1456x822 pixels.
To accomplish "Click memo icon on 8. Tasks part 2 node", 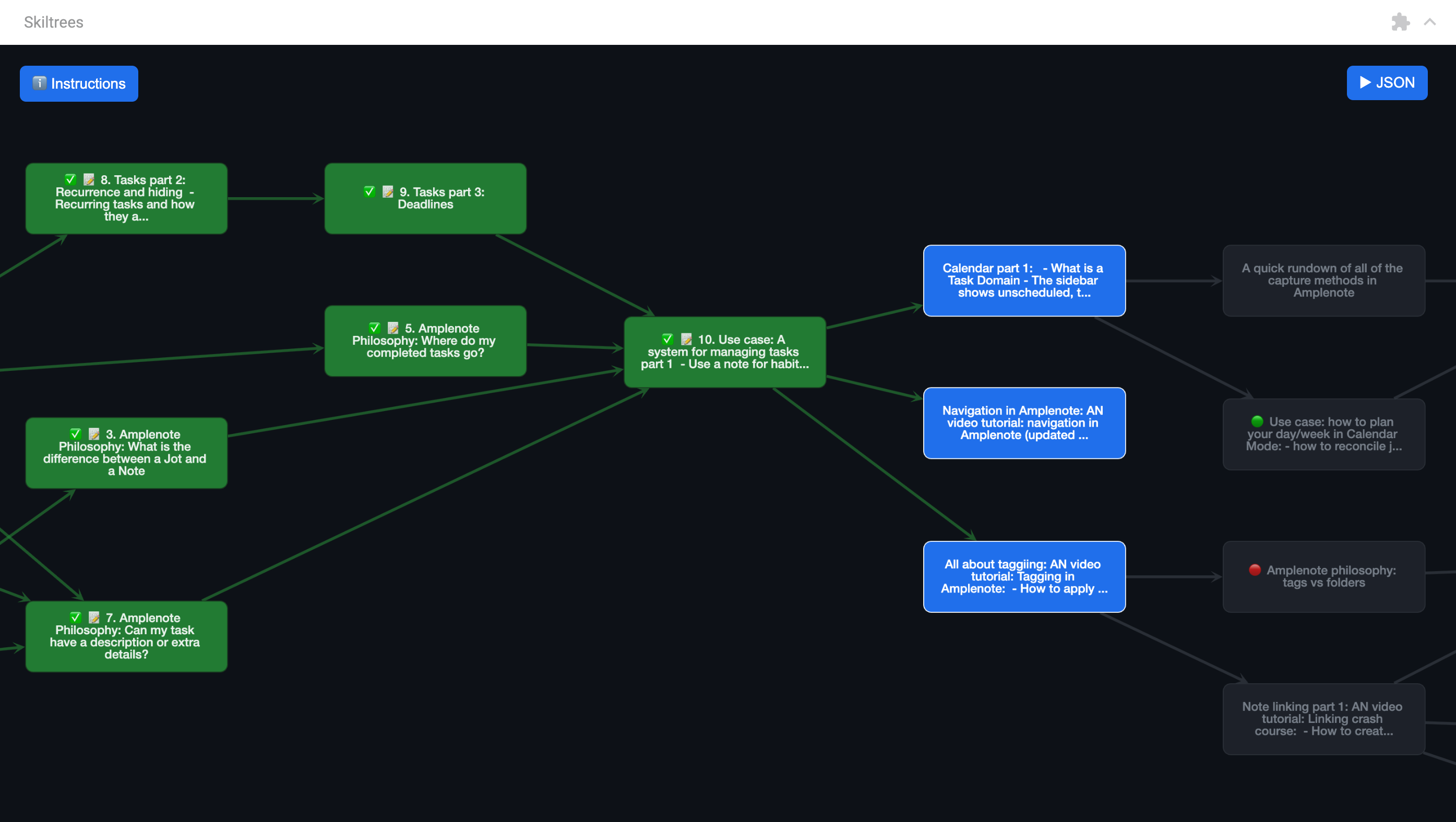I will click(x=89, y=179).
